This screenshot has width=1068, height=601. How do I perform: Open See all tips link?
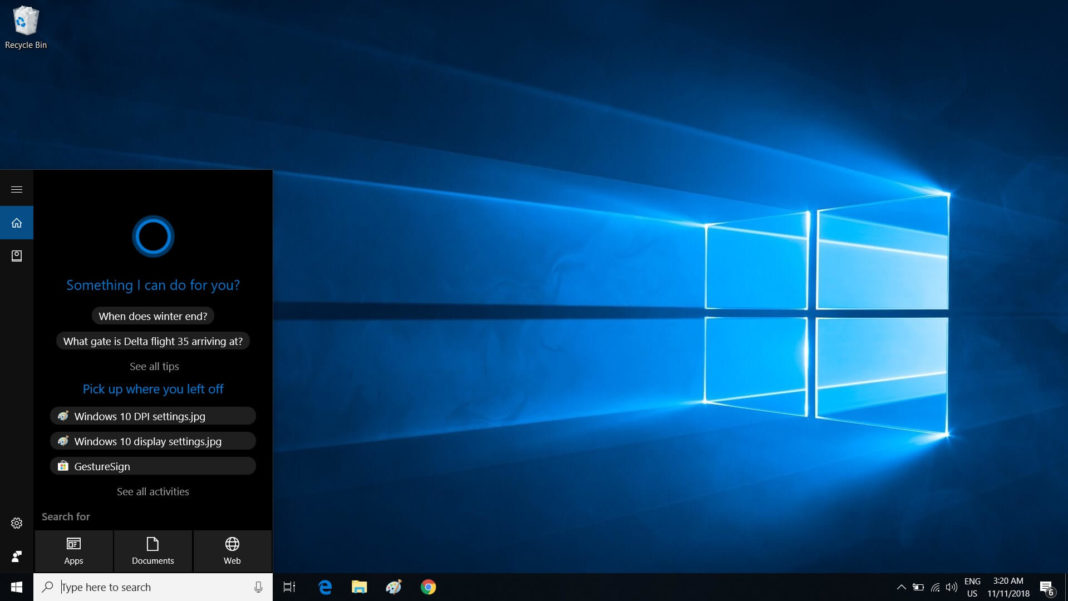click(x=152, y=366)
